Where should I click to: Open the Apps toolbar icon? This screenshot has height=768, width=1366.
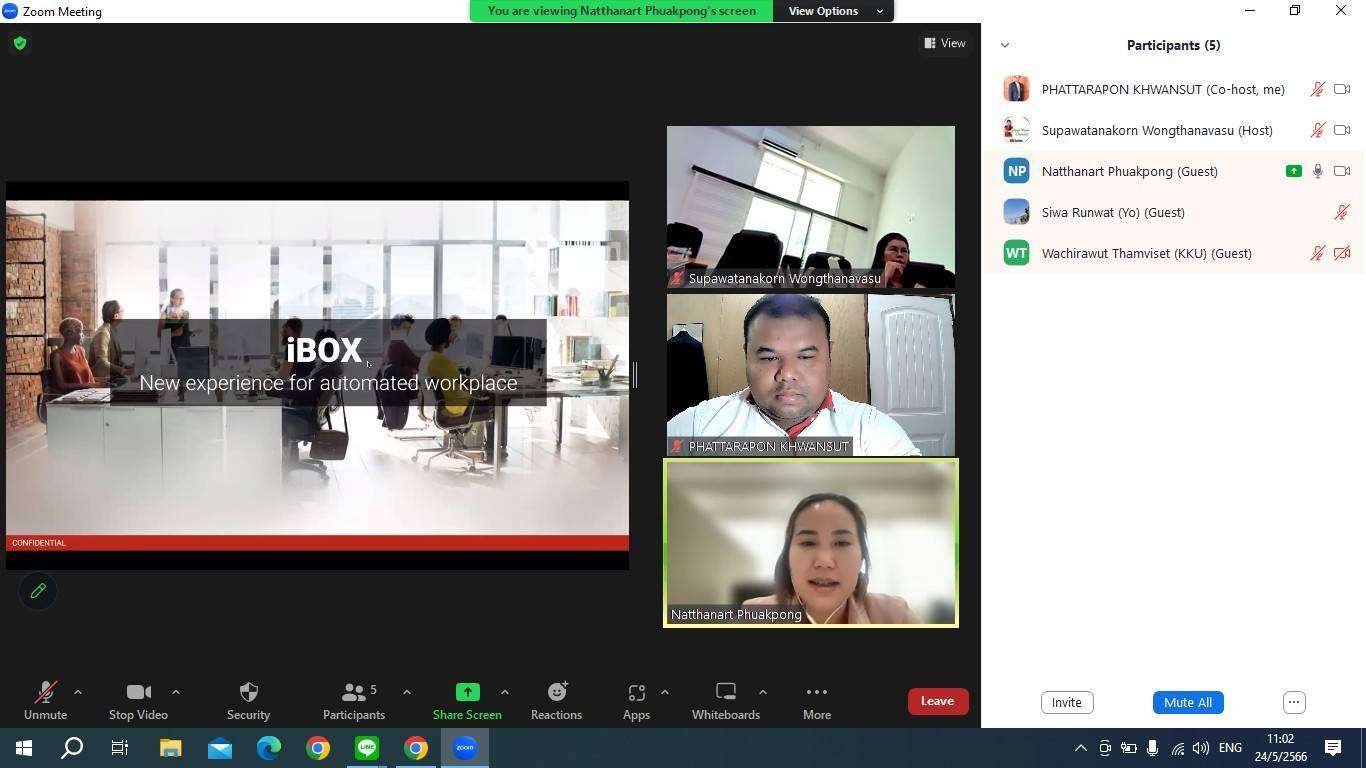click(x=636, y=692)
